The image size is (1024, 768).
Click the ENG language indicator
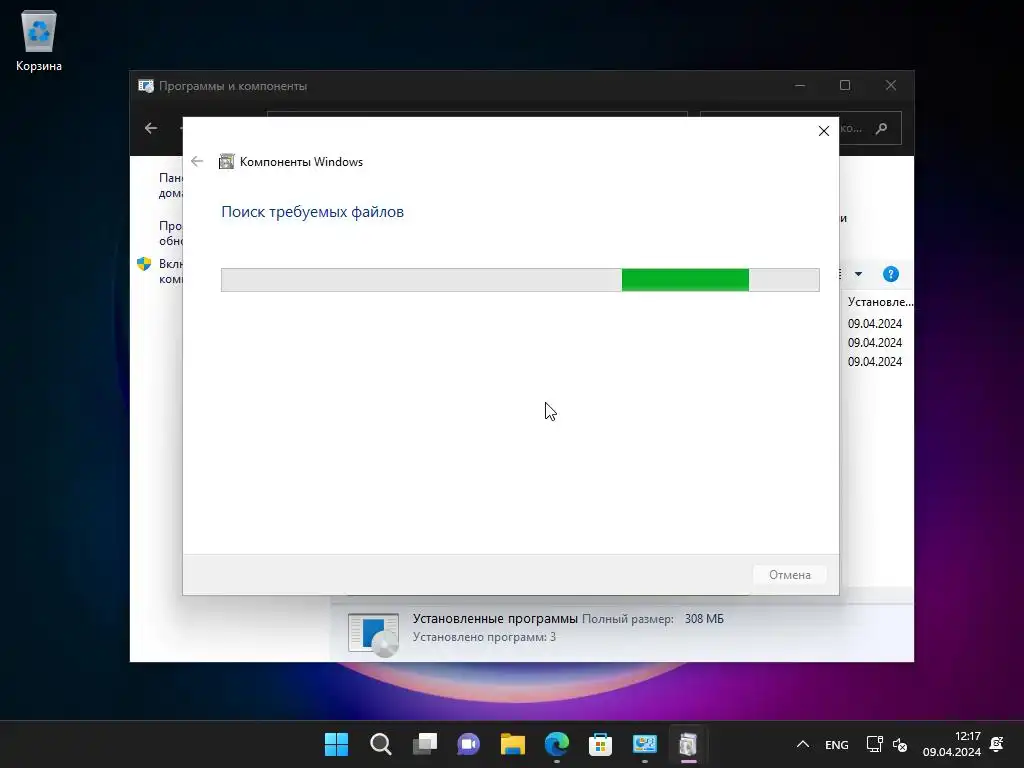(837, 744)
